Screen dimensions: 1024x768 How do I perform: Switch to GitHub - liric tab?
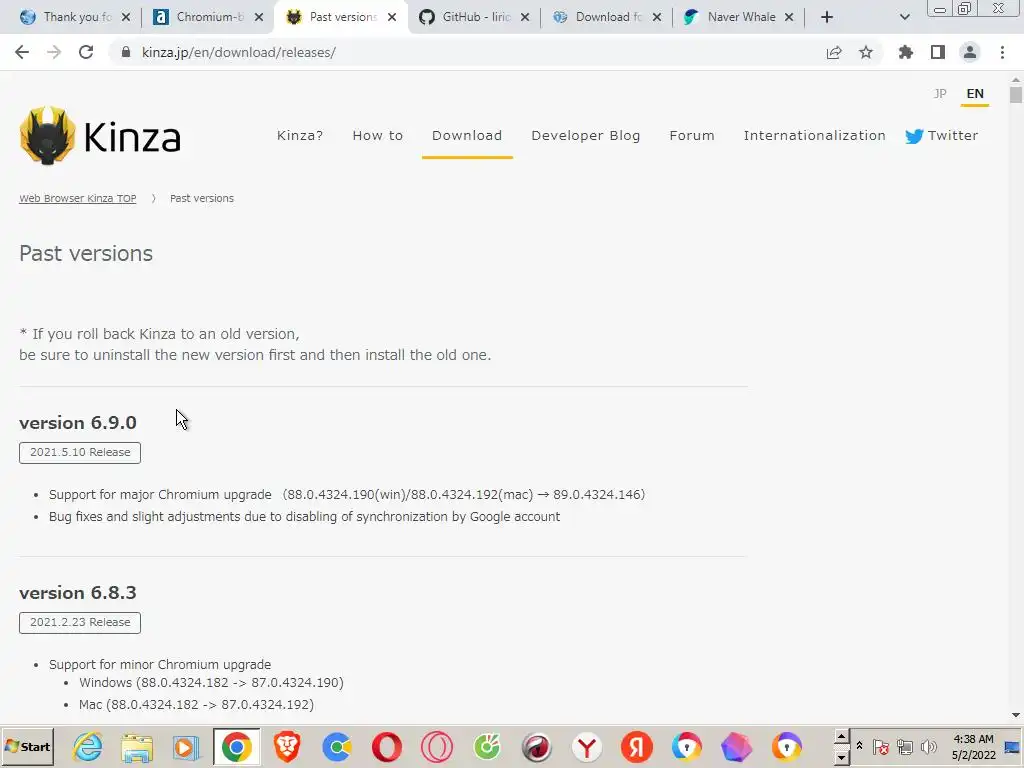coord(476,17)
